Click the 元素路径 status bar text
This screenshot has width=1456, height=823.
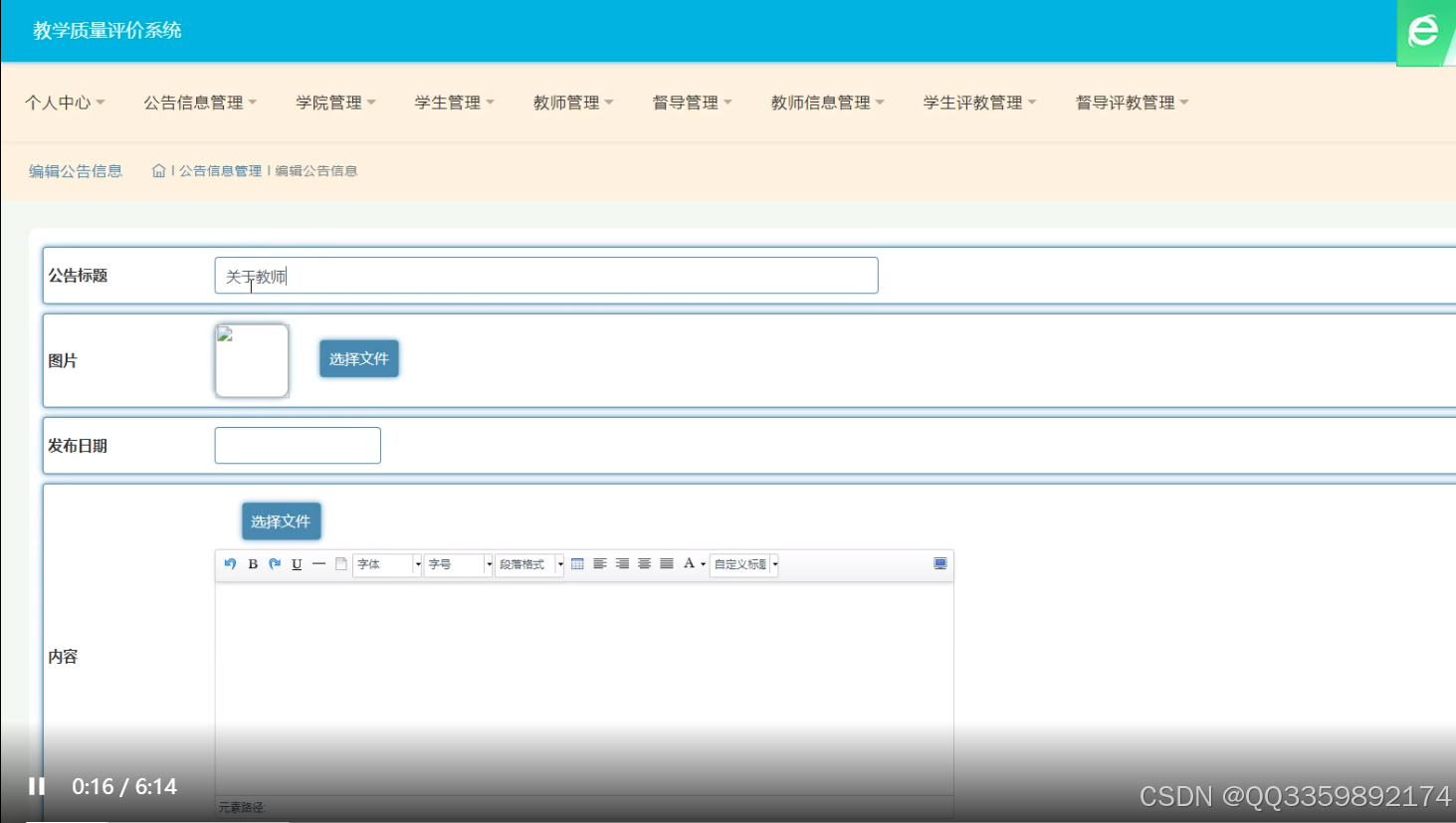coord(242,807)
